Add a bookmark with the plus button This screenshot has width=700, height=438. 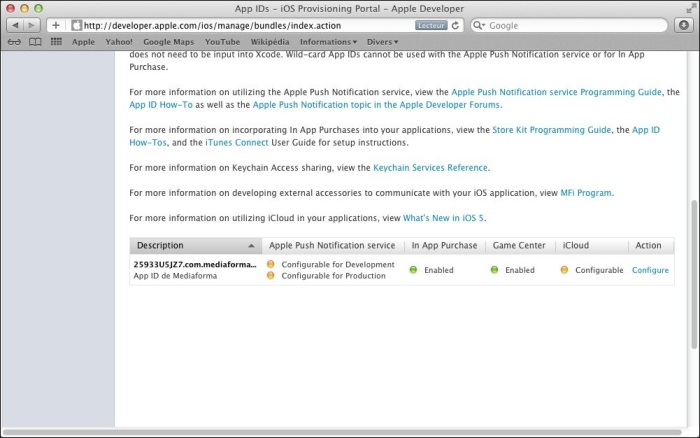point(56,25)
